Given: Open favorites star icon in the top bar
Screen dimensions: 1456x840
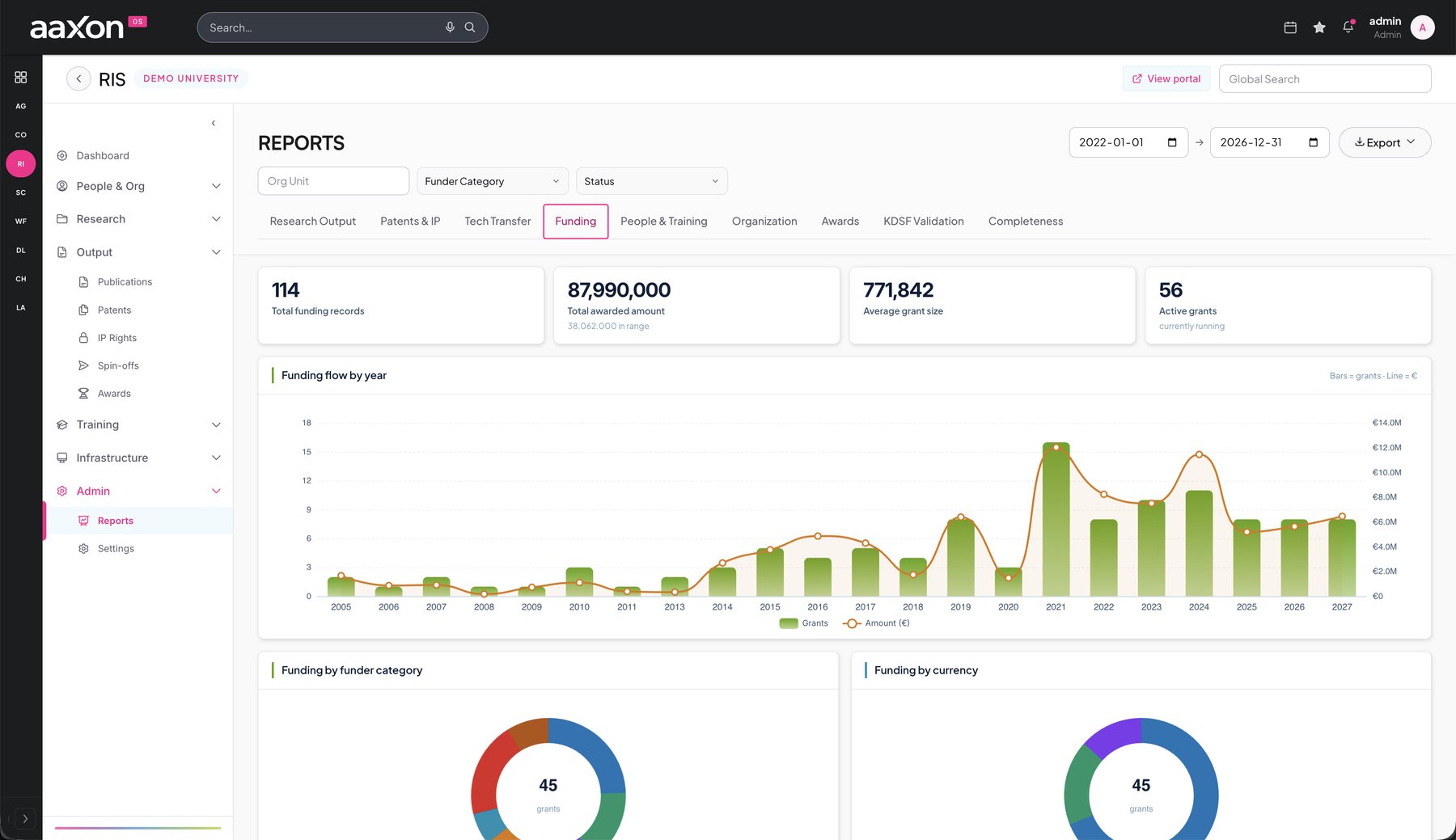Looking at the screenshot, I should point(1319,27).
